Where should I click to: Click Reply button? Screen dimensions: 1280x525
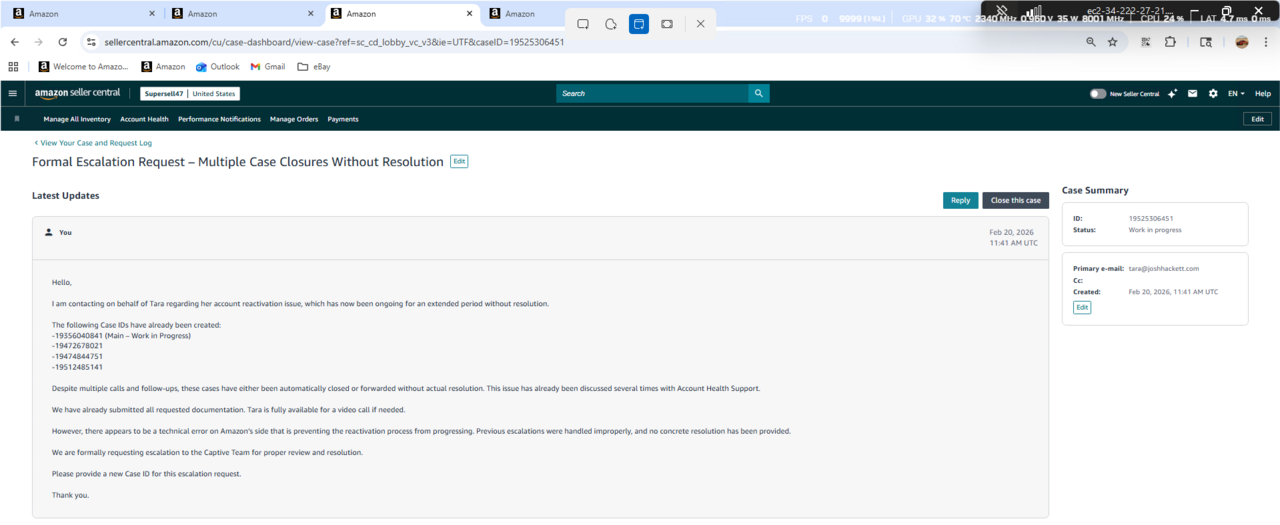[x=960, y=200]
